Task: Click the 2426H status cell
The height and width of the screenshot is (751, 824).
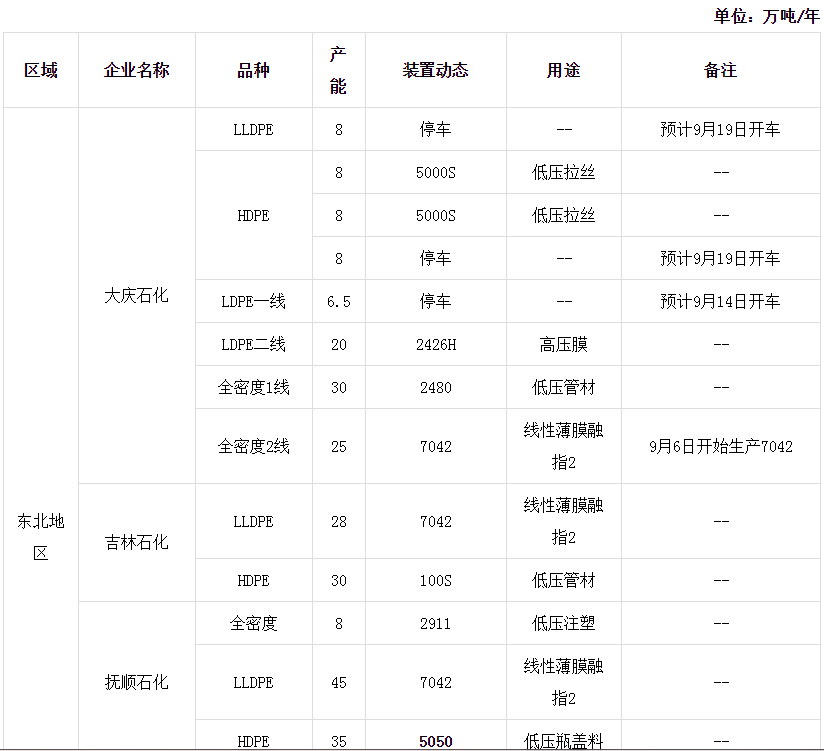Action: (436, 345)
